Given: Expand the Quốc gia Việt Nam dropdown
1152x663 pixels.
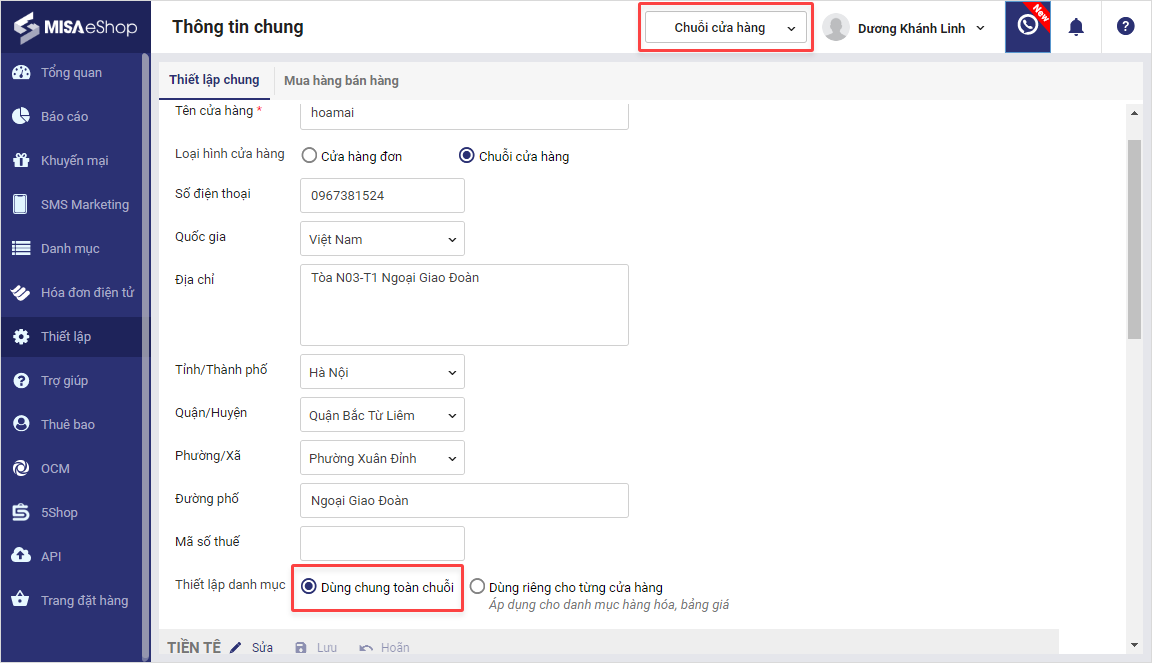Looking at the screenshot, I should click(382, 239).
